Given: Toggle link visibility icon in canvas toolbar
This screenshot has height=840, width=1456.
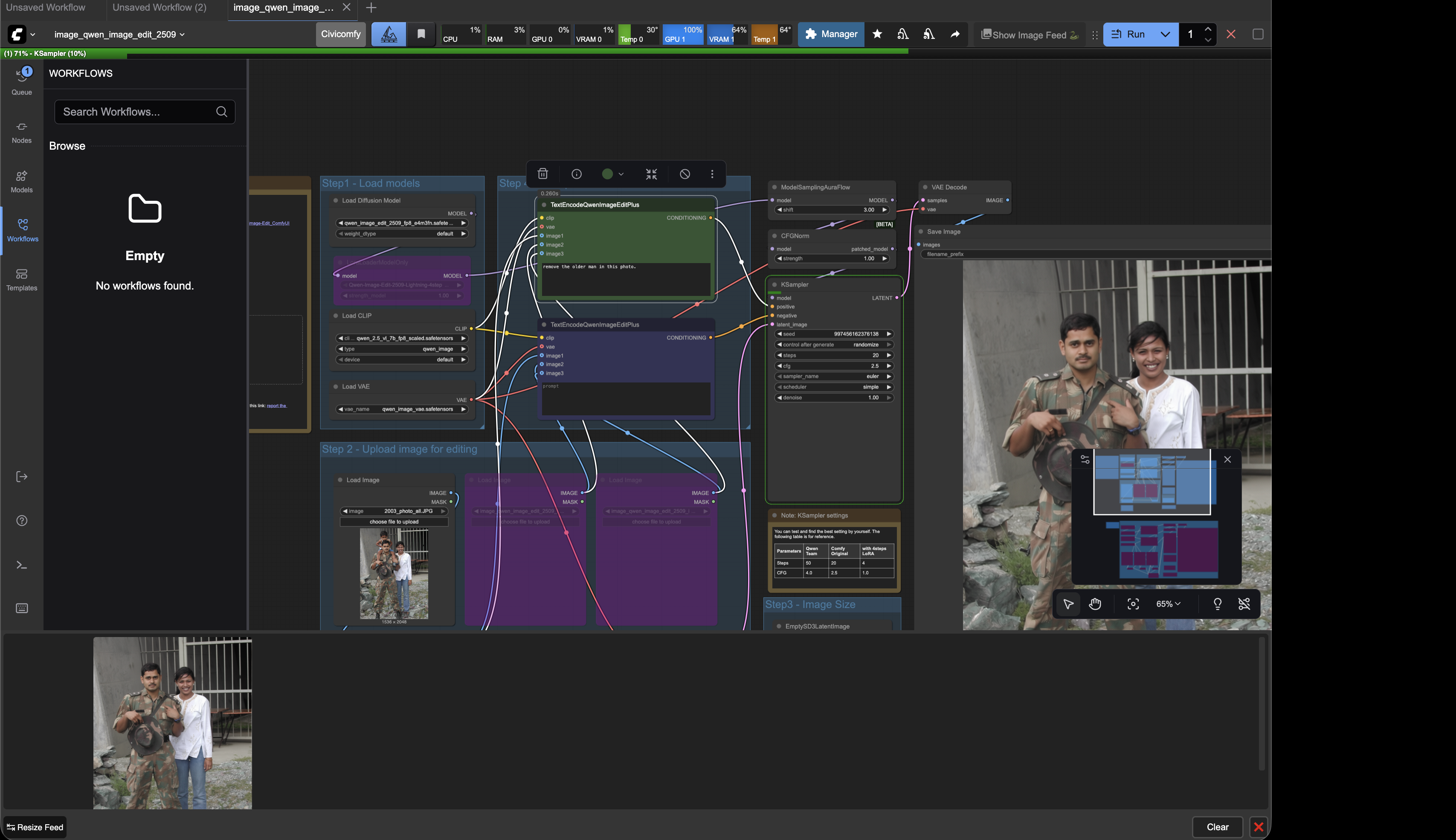Looking at the screenshot, I should click(x=1244, y=603).
